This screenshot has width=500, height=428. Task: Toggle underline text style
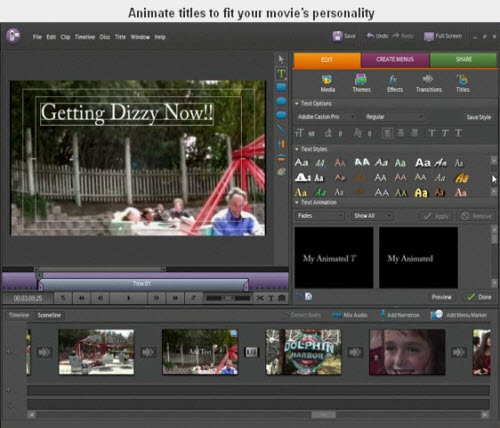click(x=459, y=133)
